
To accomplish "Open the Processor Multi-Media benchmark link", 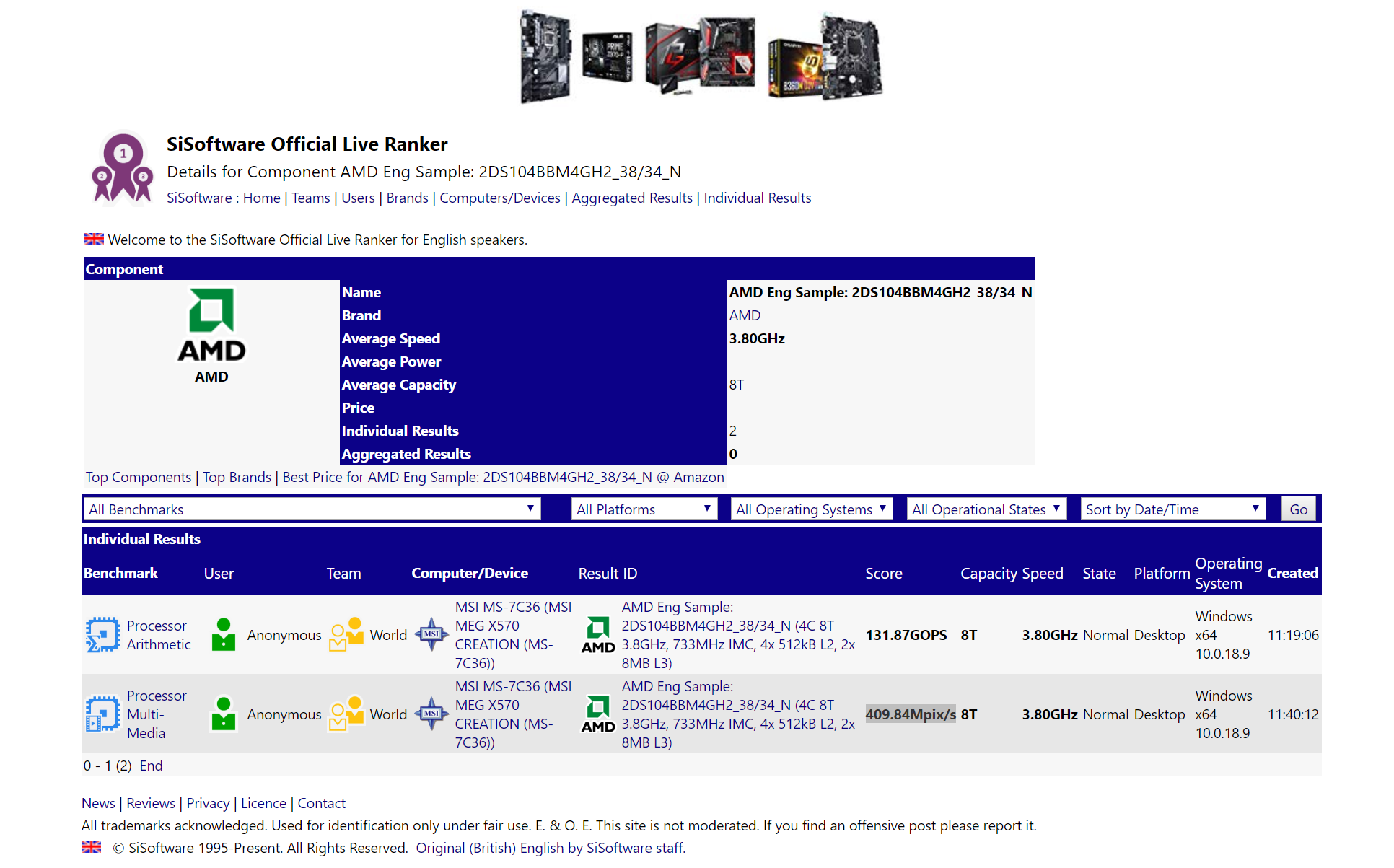I will pyautogui.click(x=157, y=714).
